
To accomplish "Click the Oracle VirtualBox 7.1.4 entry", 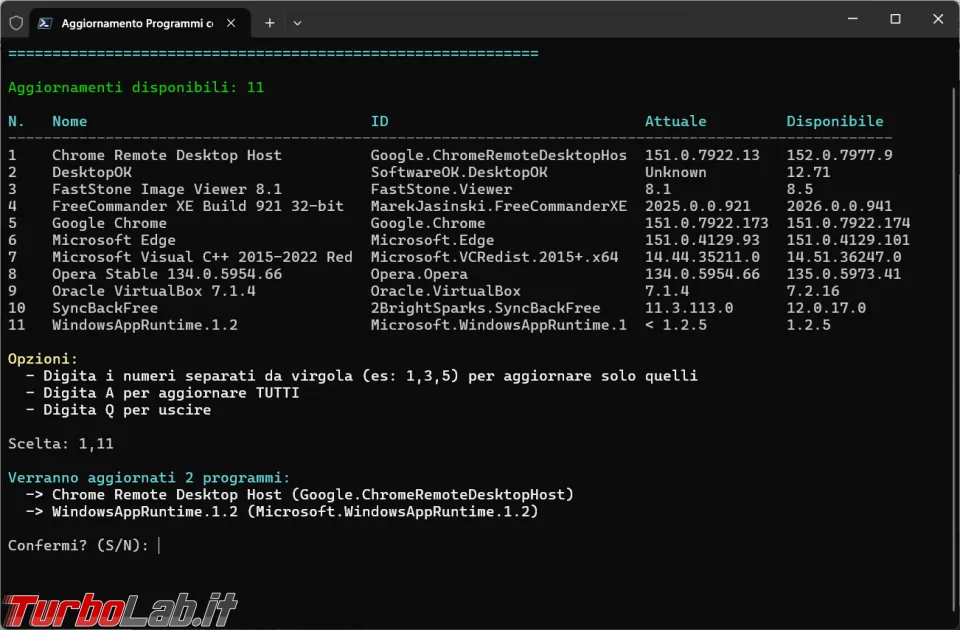I will [154, 291].
